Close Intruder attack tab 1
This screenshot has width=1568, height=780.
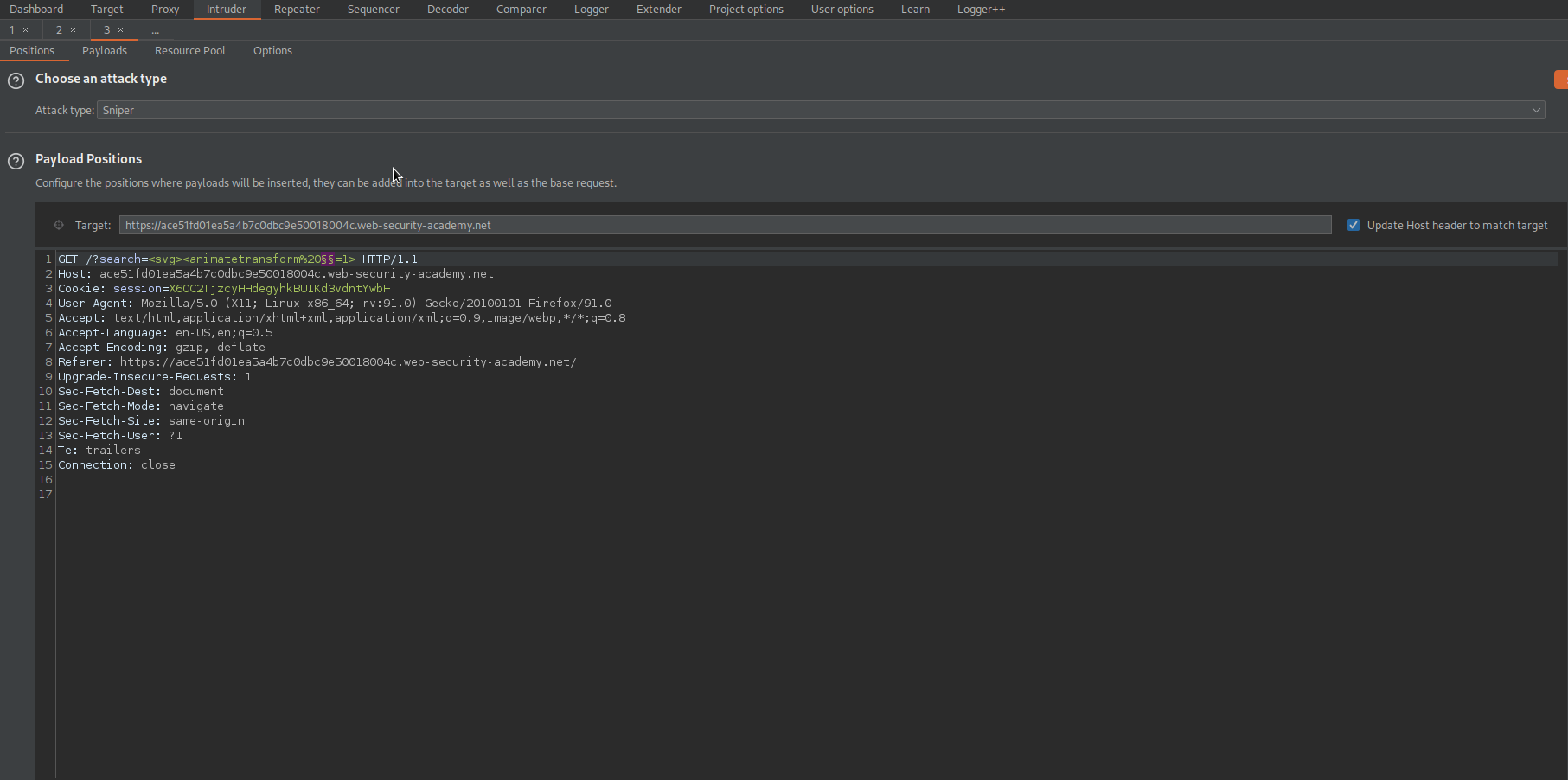[x=26, y=30]
